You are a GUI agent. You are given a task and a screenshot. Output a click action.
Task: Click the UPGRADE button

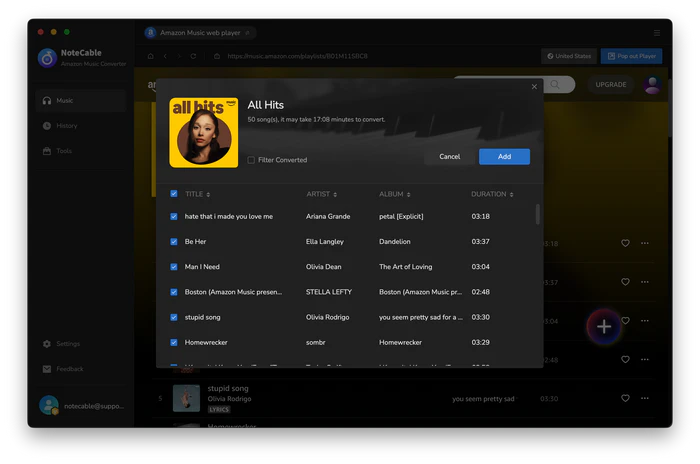(610, 84)
